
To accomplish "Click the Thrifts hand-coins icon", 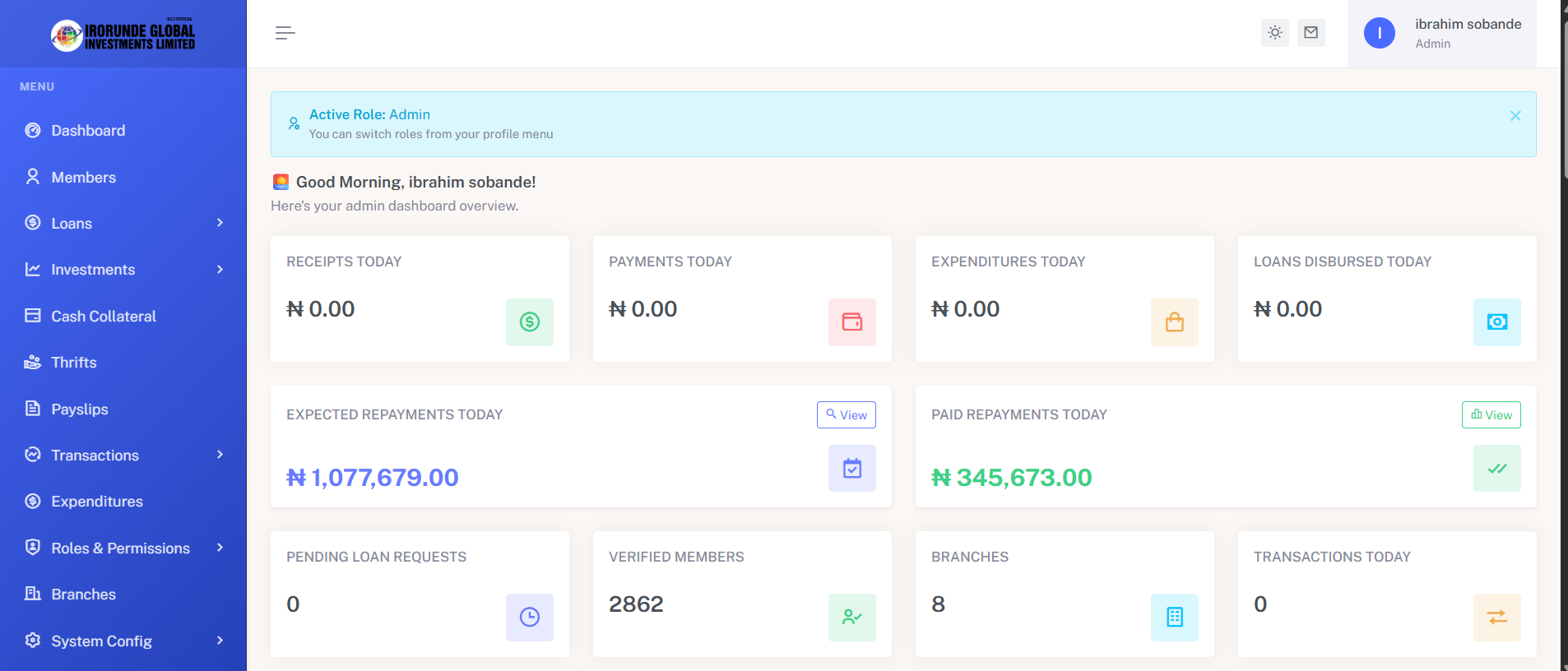I will click(33, 363).
